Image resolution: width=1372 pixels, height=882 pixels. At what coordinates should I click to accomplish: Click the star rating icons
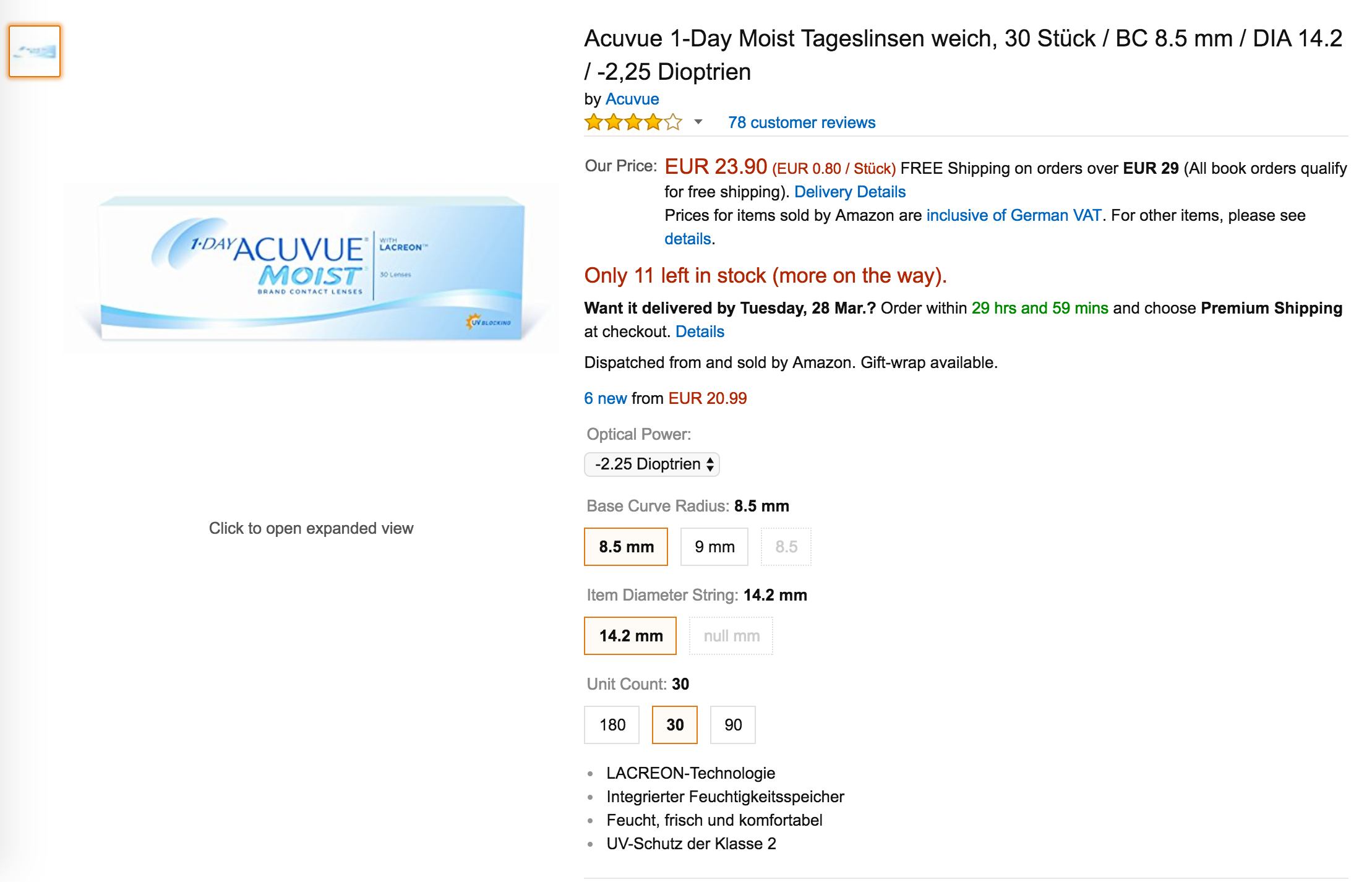pyautogui.click(x=632, y=122)
